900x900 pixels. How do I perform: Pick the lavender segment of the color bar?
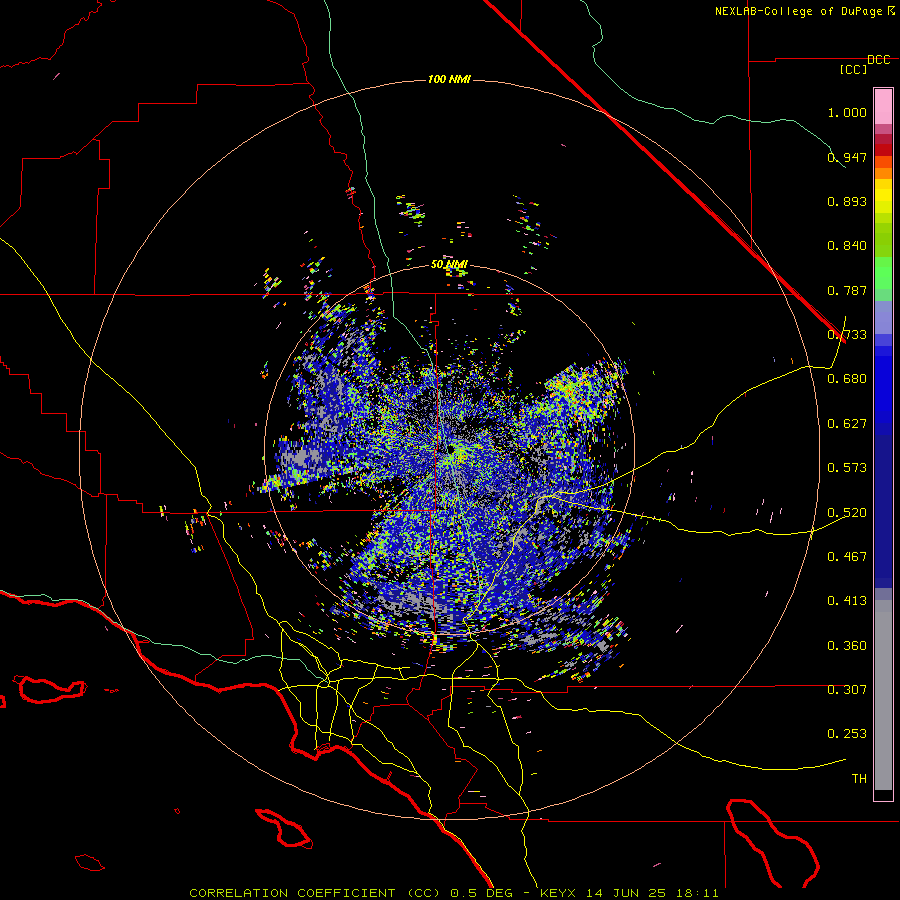(x=883, y=317)
